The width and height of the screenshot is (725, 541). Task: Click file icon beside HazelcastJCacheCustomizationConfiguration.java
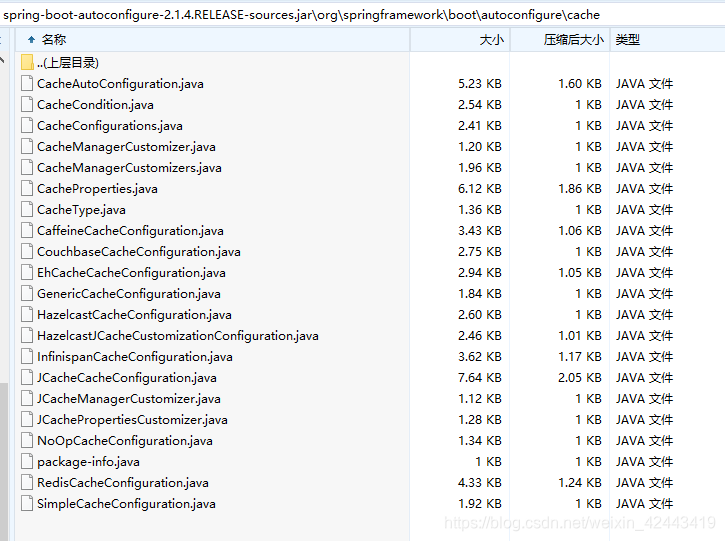coord(27,336)
